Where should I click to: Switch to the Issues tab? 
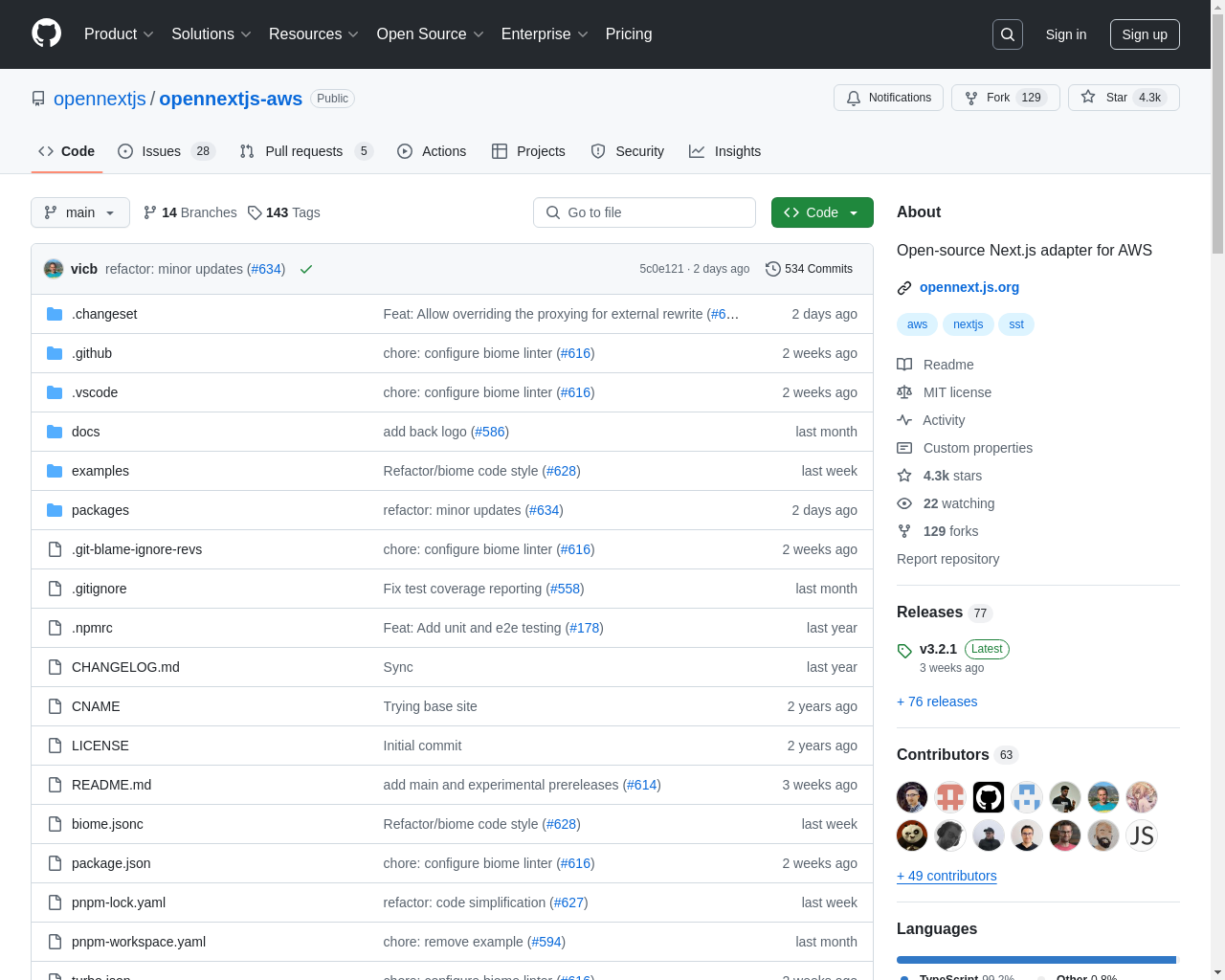(x=167, y=151)
